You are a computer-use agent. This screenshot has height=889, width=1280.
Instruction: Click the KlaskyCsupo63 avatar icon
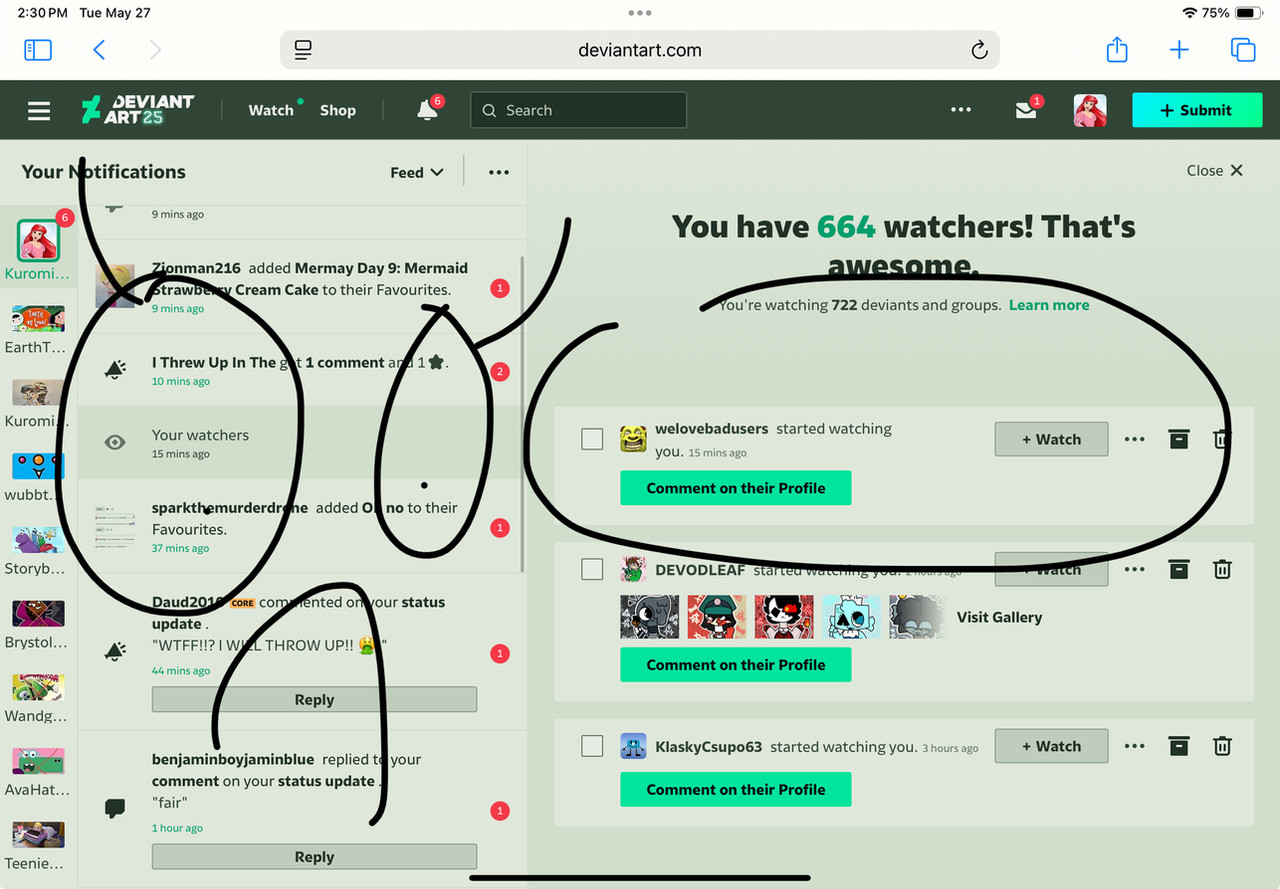(633, 746)
